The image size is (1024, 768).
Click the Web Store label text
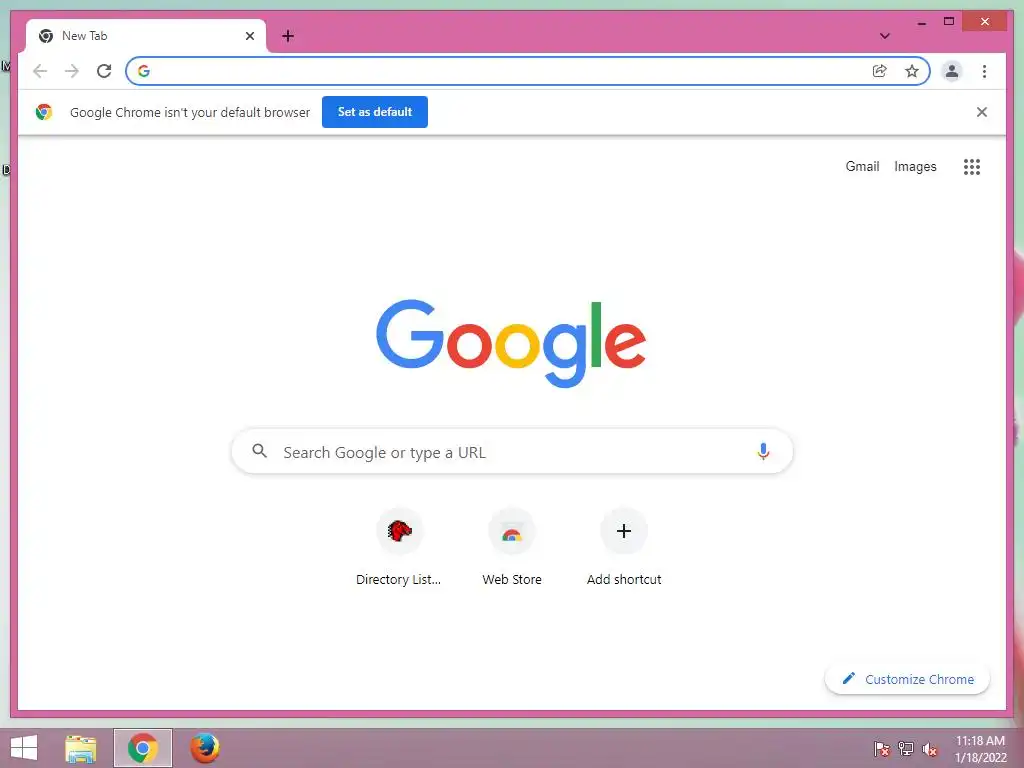coord(512,579)
